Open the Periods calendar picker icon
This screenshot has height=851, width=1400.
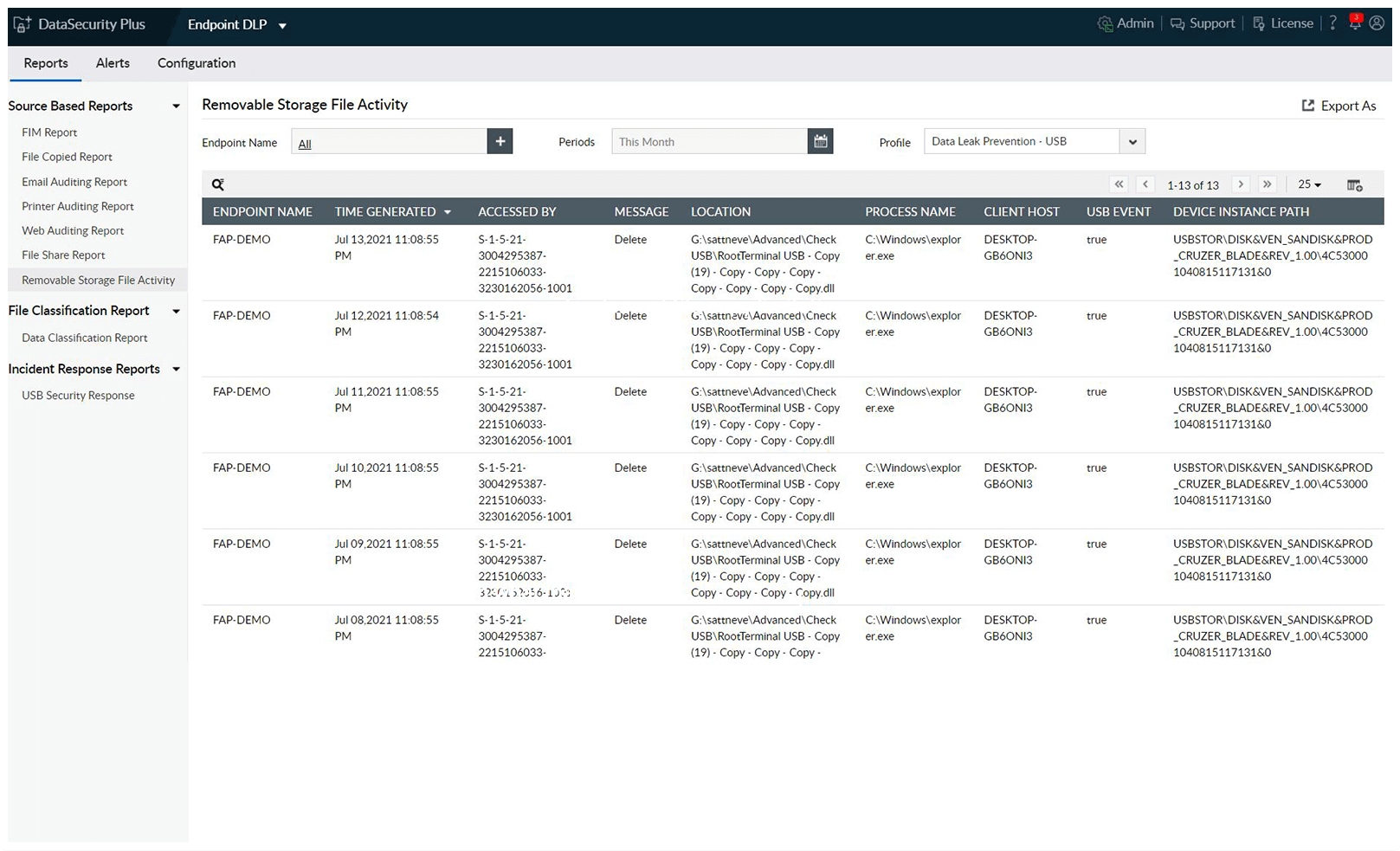coord(821,141)
